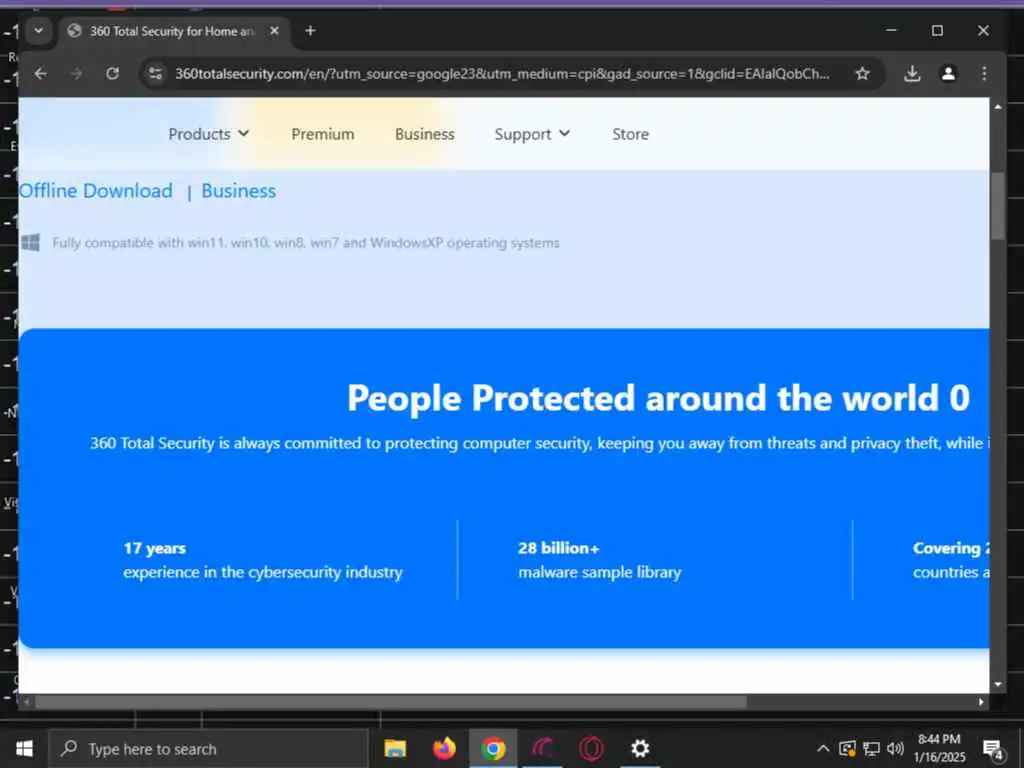Open the Chrome downloads icon
This screenshot has width=1024, height=768.
[912, 74]
